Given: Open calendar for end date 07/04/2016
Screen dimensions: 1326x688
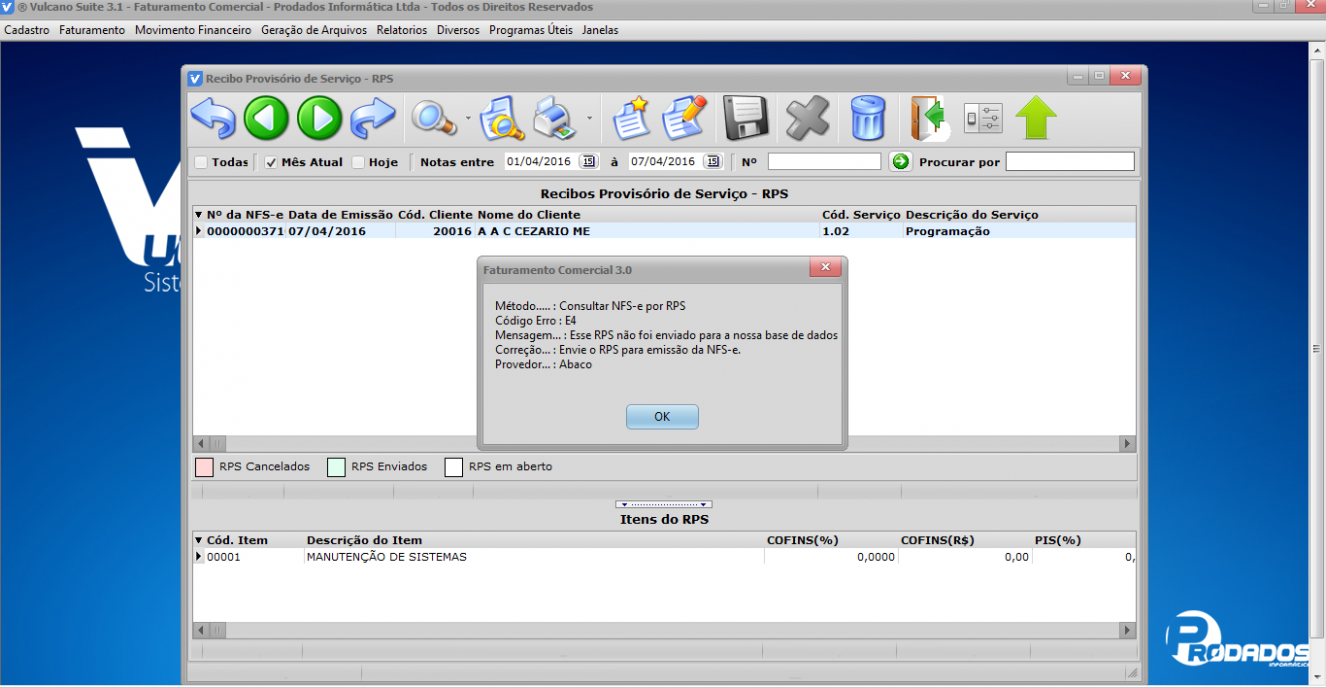Looking at the screenshot, I should [713, 161].
